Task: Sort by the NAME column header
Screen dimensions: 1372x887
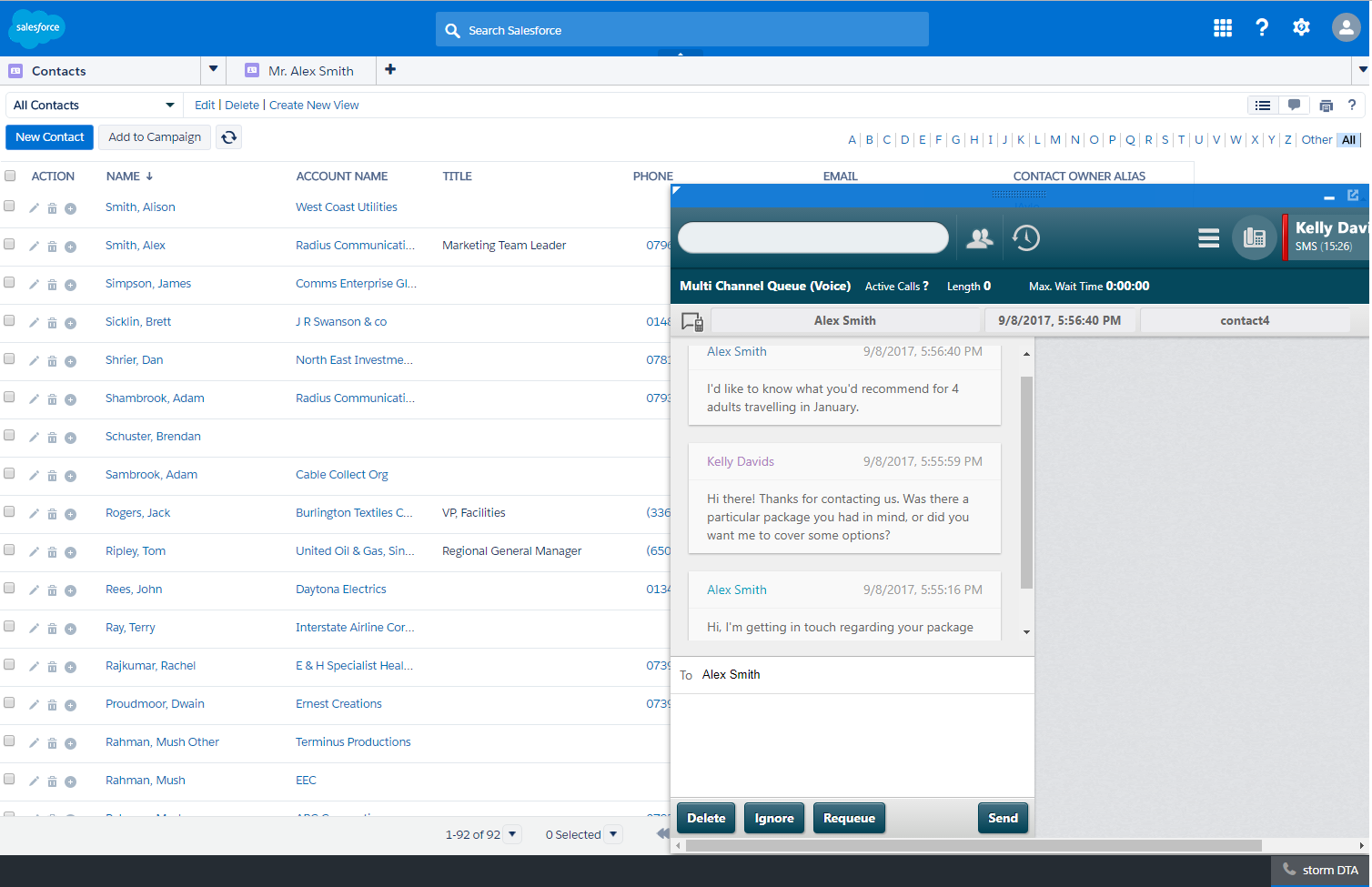Action: coord(129,176)
